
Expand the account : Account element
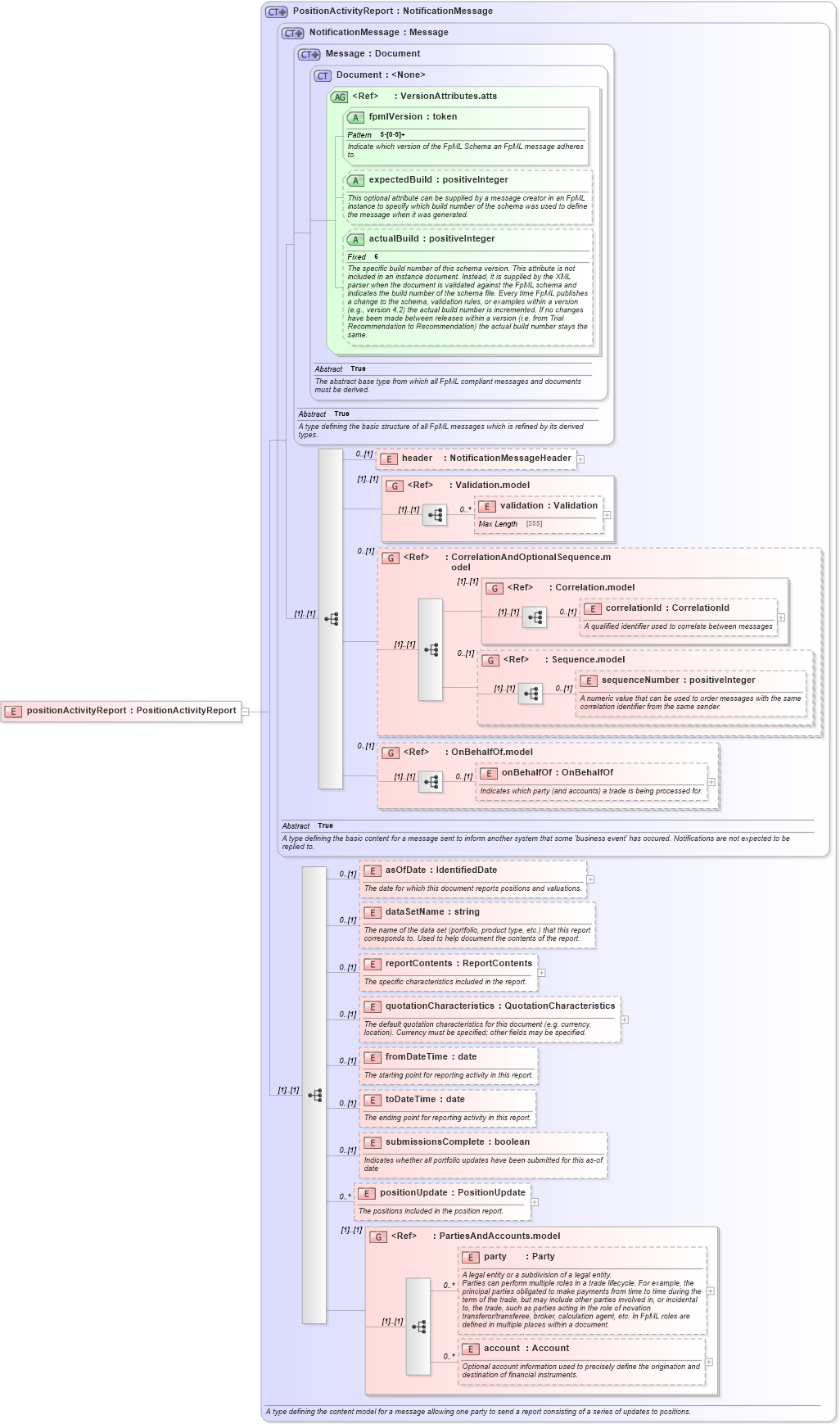click(x=709, y=1362)
